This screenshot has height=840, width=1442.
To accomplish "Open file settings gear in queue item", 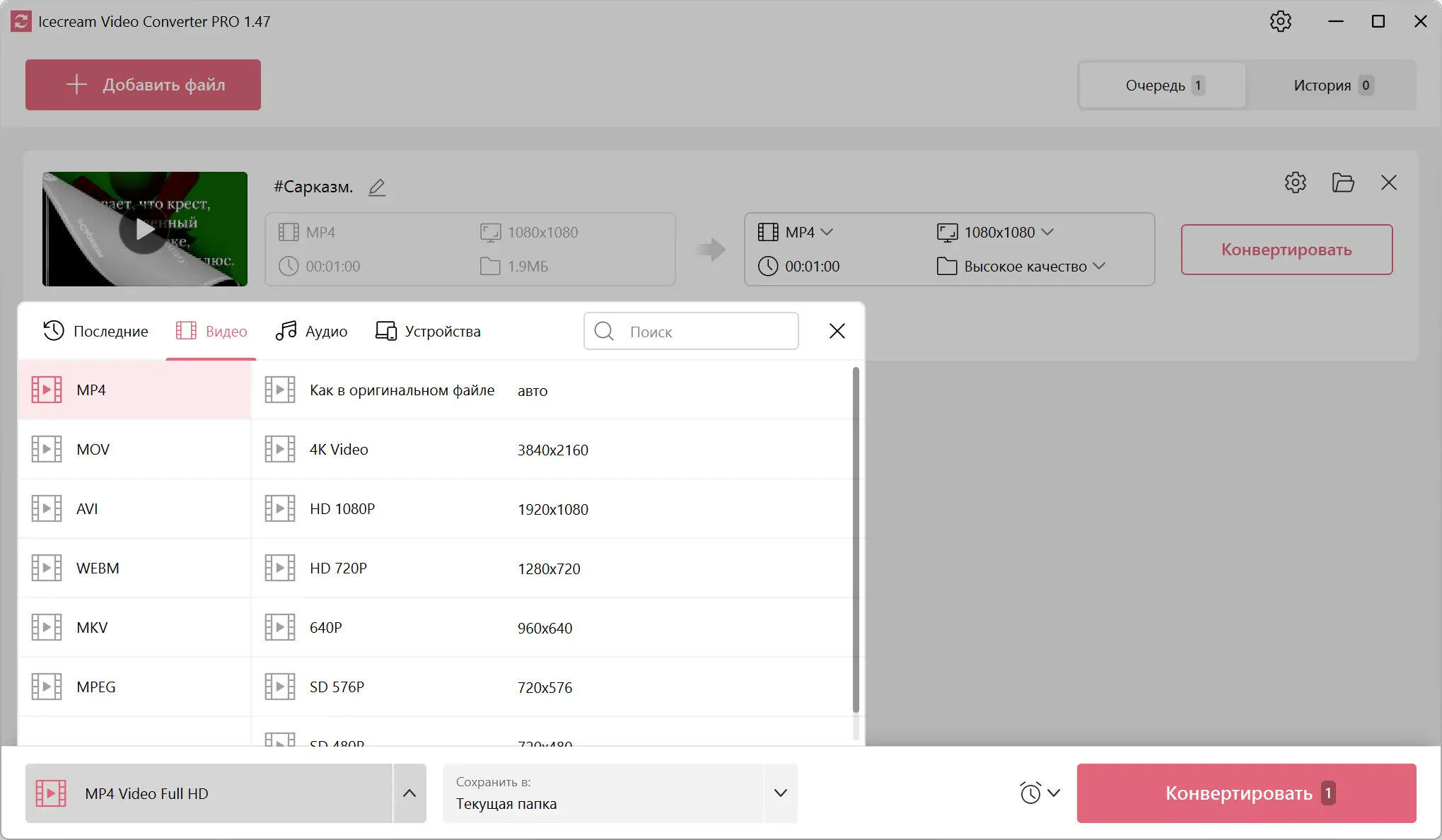I will point(1295,182).
